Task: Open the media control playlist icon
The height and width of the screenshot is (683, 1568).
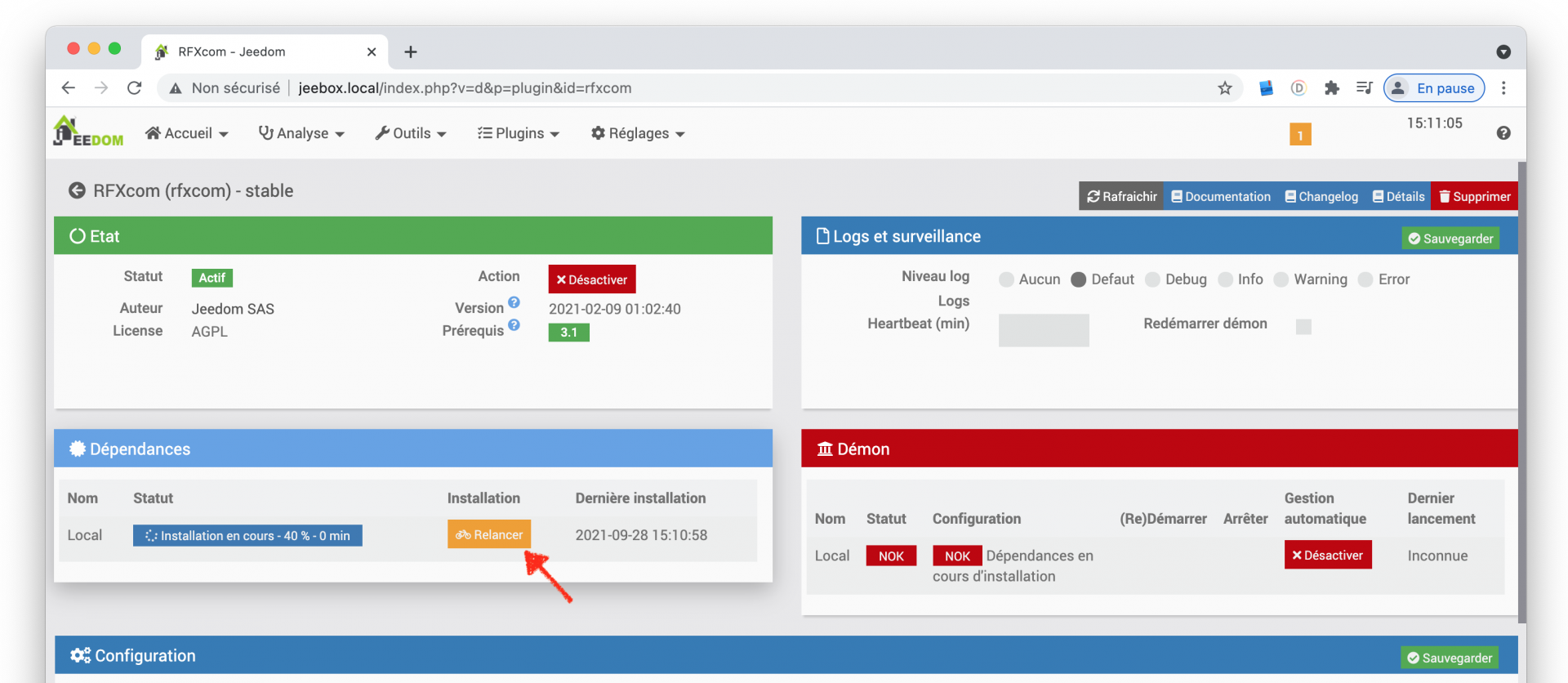Action: pyautogui.click(x=1364, y=87)
